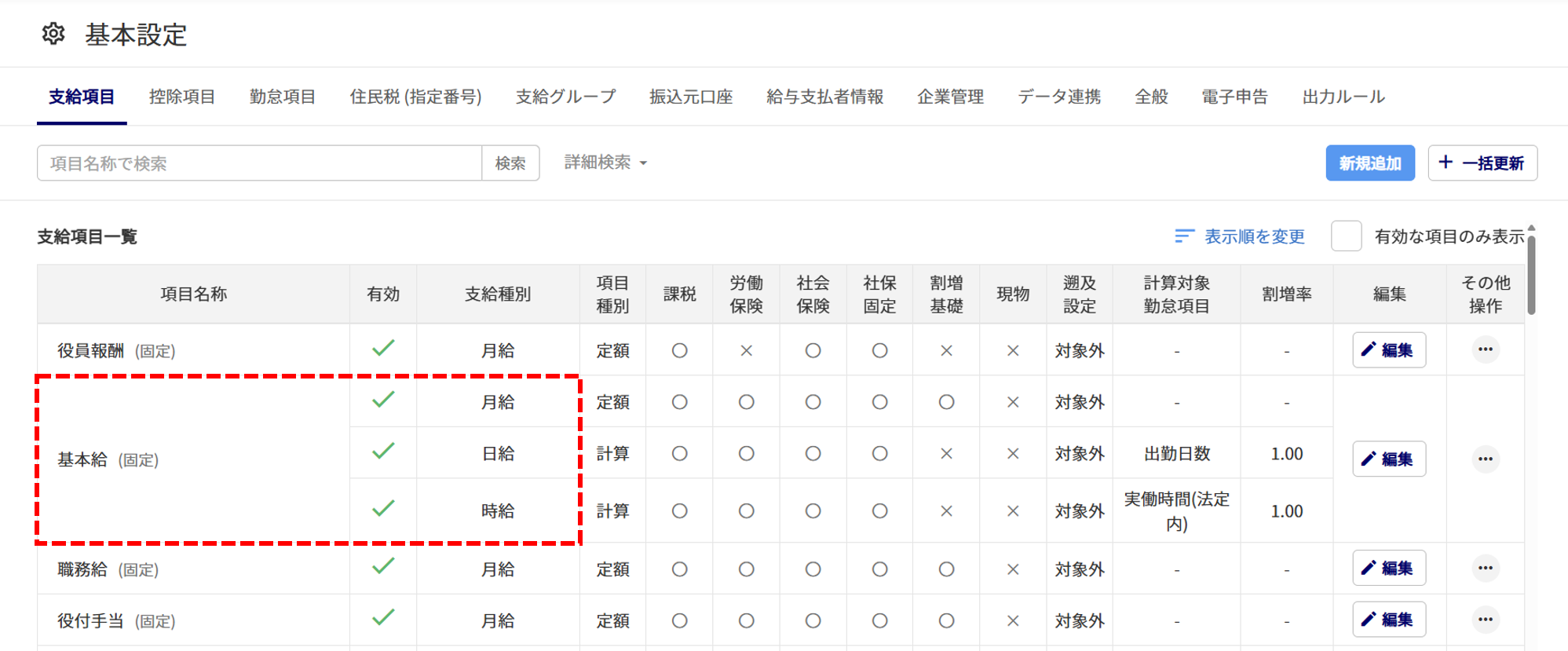This screenshot has height=651, width=1568.
Task: Click the sort icon beside 表示順を変更
Action: 1184,236
